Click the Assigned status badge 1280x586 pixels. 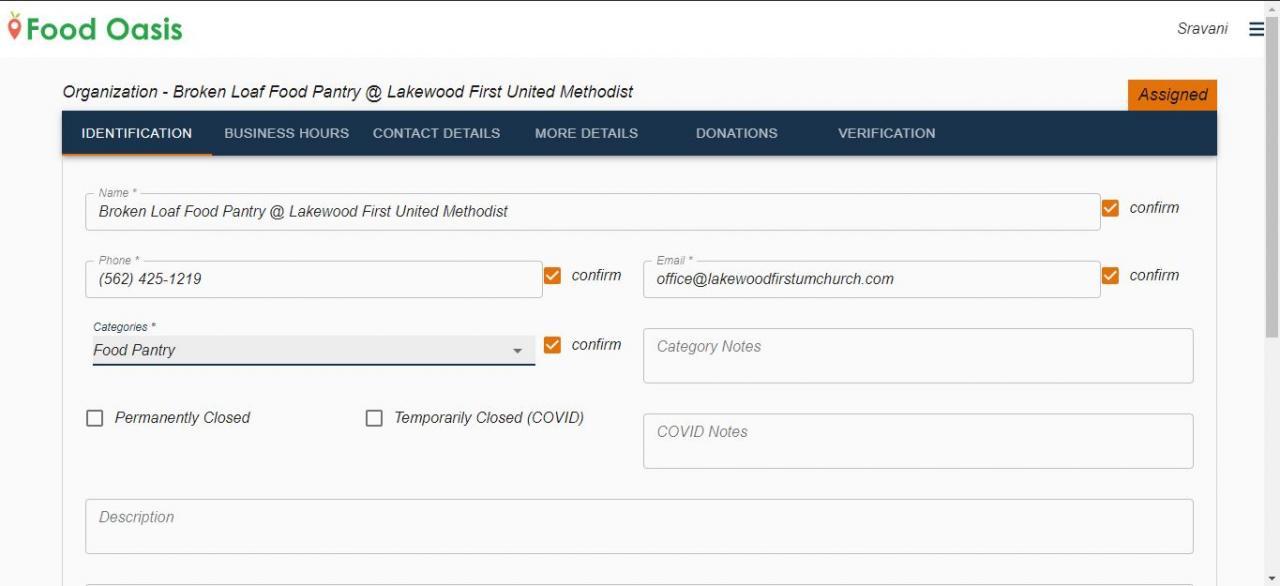click(x=1172, y=95)
